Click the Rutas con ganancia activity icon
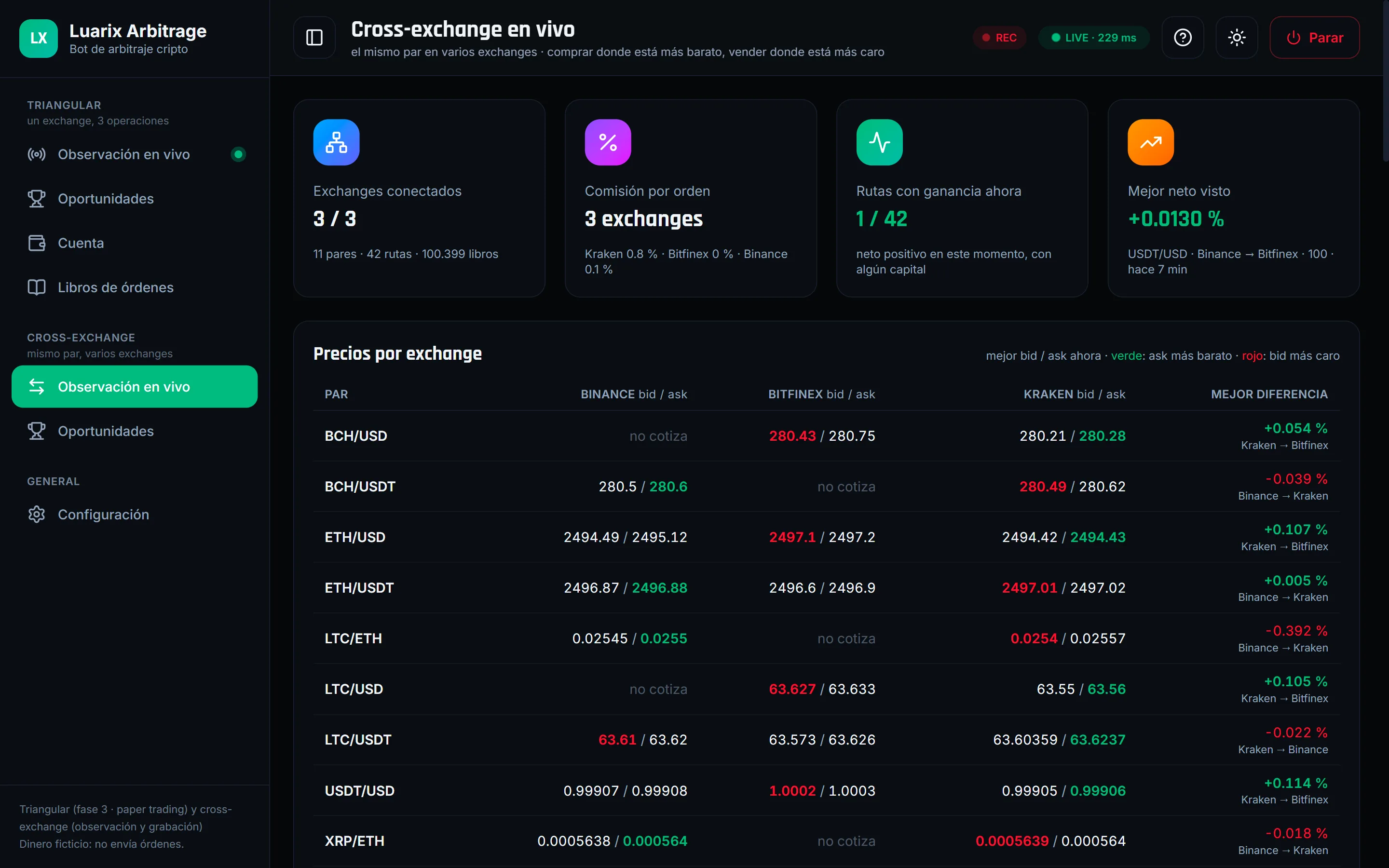The image size is (1389, 868). point(879,142)
